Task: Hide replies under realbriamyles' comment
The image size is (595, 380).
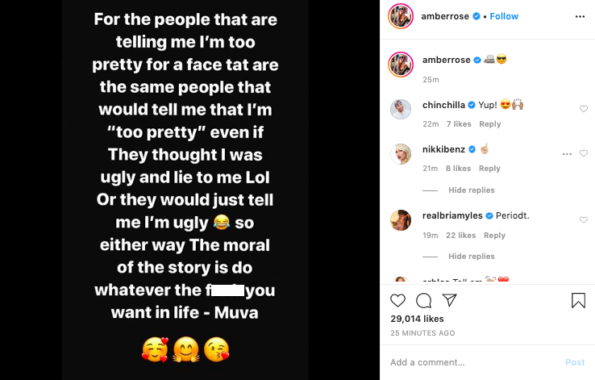Action: pos(471,256)
